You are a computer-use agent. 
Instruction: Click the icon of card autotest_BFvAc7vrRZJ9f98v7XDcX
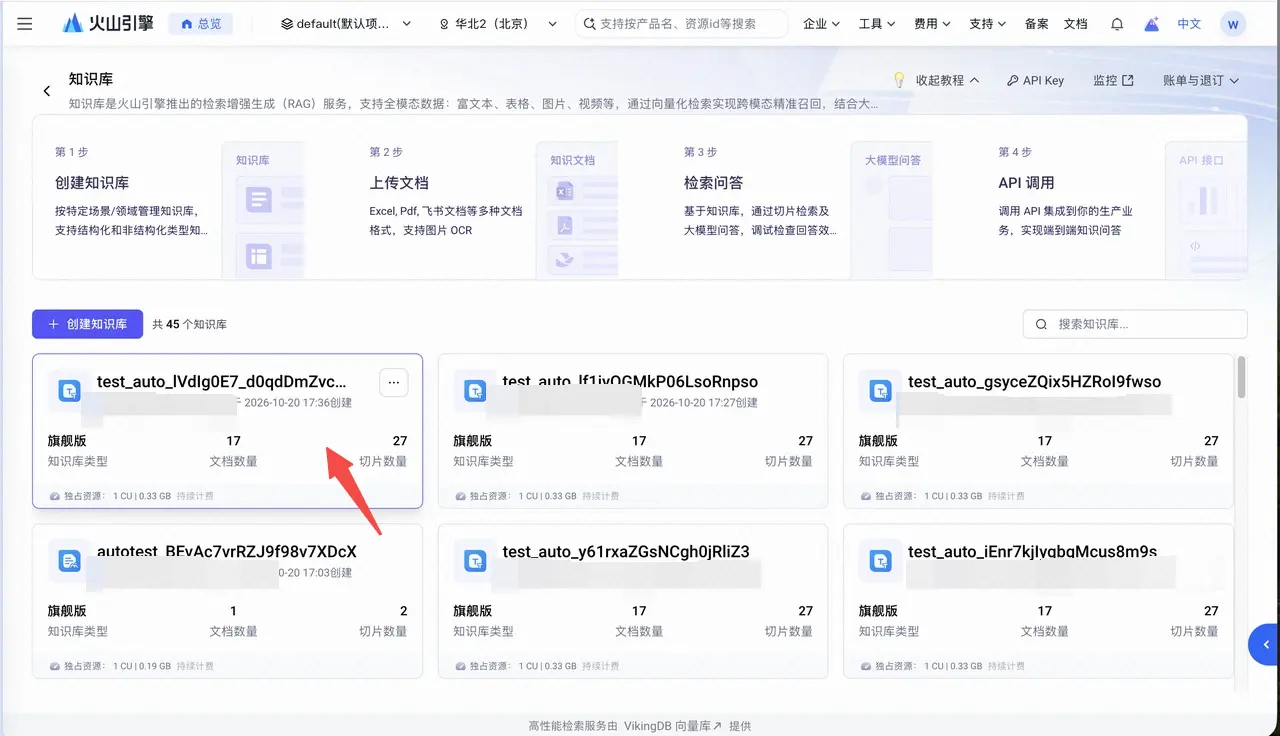pyautogui.click(x=70, y=560)
